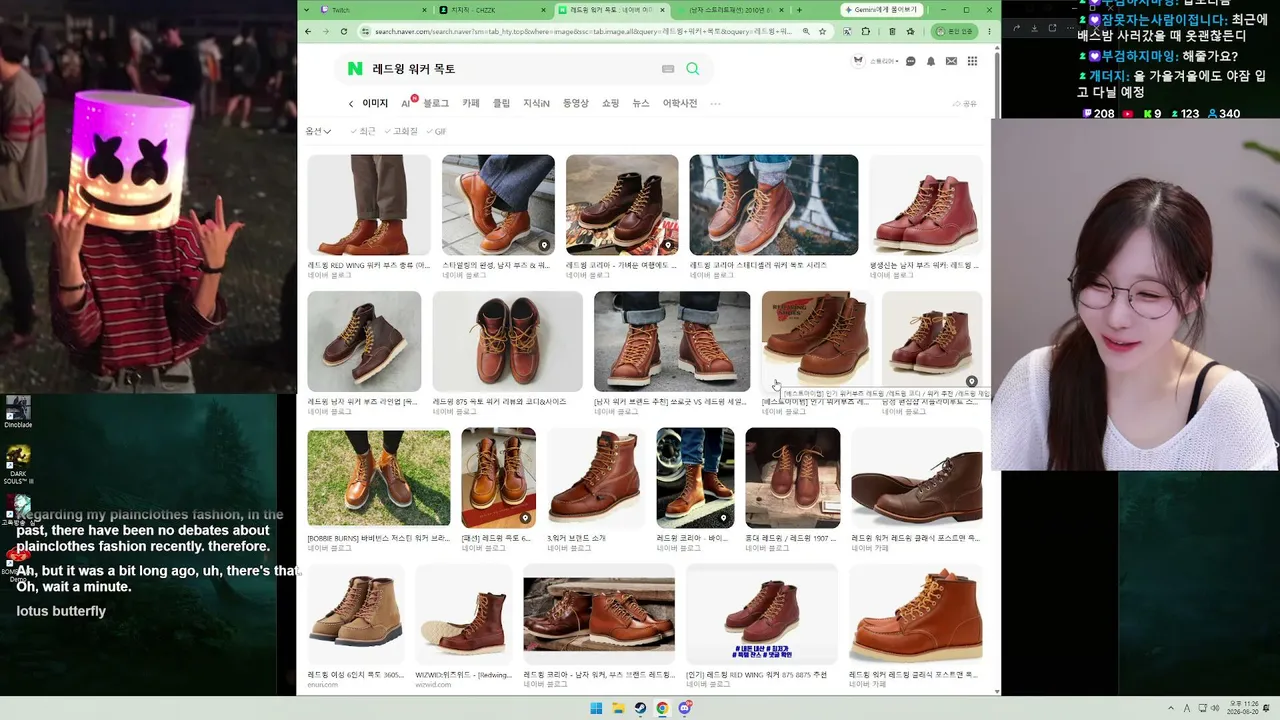Screen dimensions: 1280x720
Task: Click the 레드윙 남자 워커 부츠 라인업 caption link
Action: coord(362,401)
